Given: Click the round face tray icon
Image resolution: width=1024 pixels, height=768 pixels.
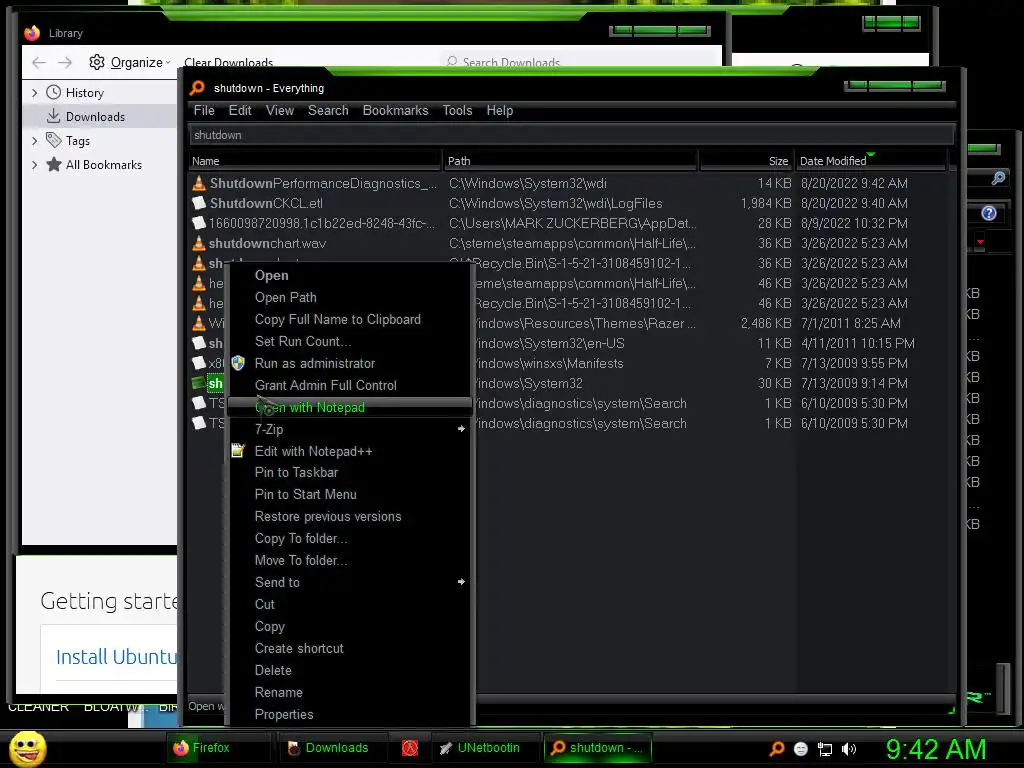Looking at the screenshot, I should click(x=801, y=748).
